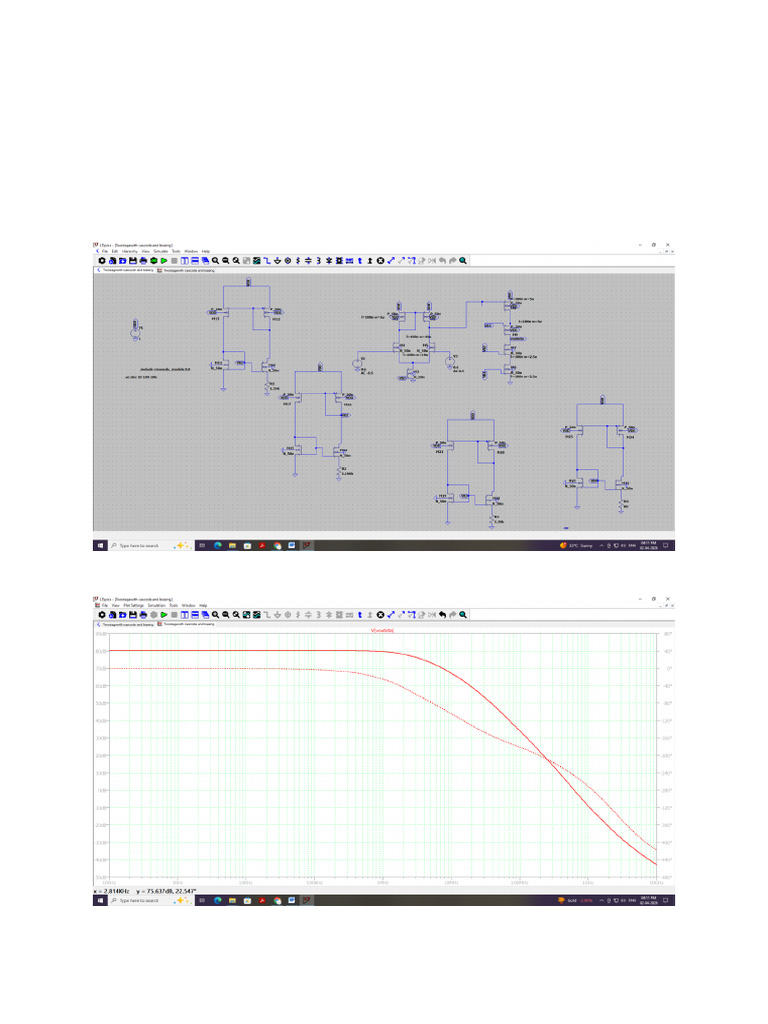Click green Run arrow in upper schematic toolbar
Screen dimensions: 768x1024
coord(164,261)
